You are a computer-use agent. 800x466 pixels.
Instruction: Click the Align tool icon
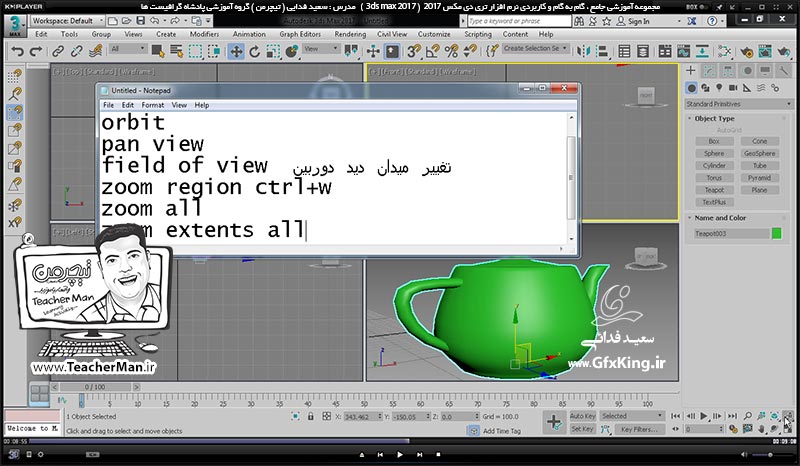pos(603,51)
